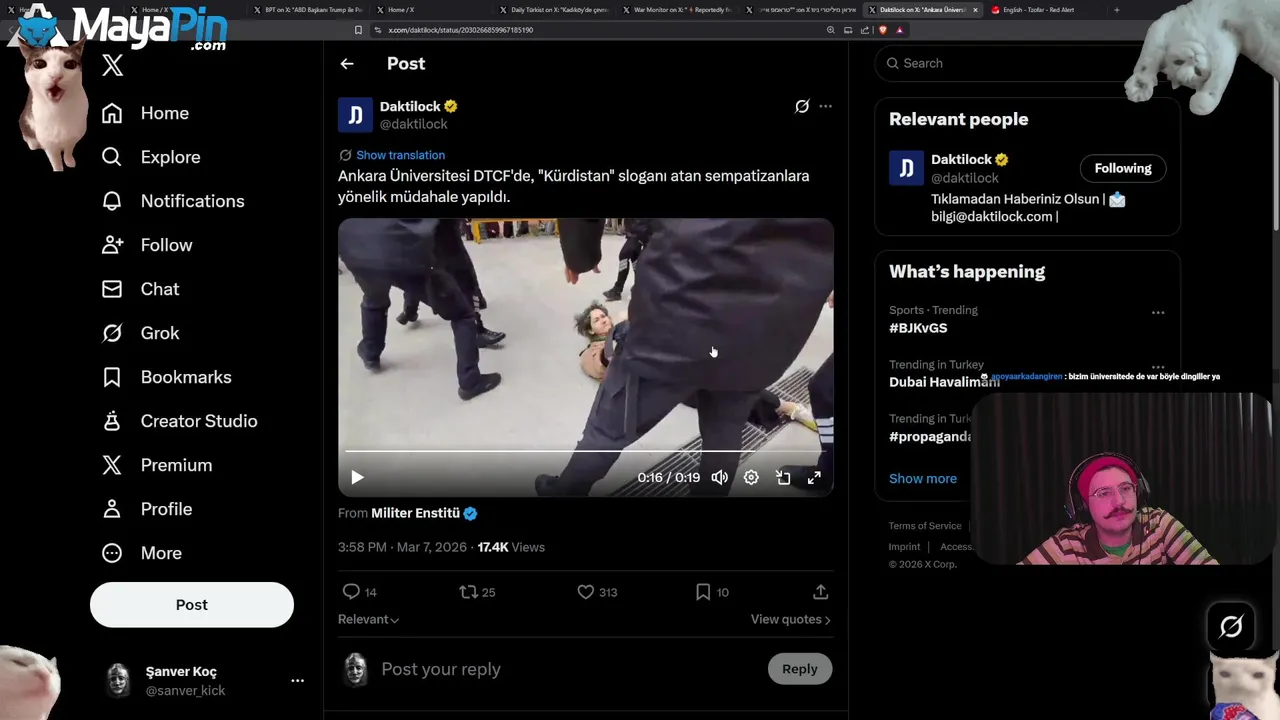The image size is (1280, 720).
Task: Mute the video sound
Action: [x=719, y=478]
